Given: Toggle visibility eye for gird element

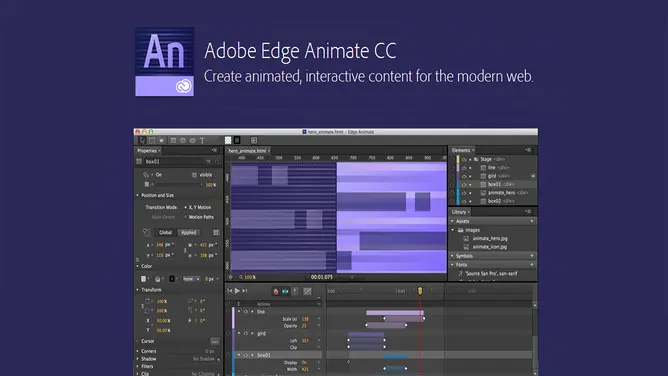Looking at the screenshot, I should 464,176.
